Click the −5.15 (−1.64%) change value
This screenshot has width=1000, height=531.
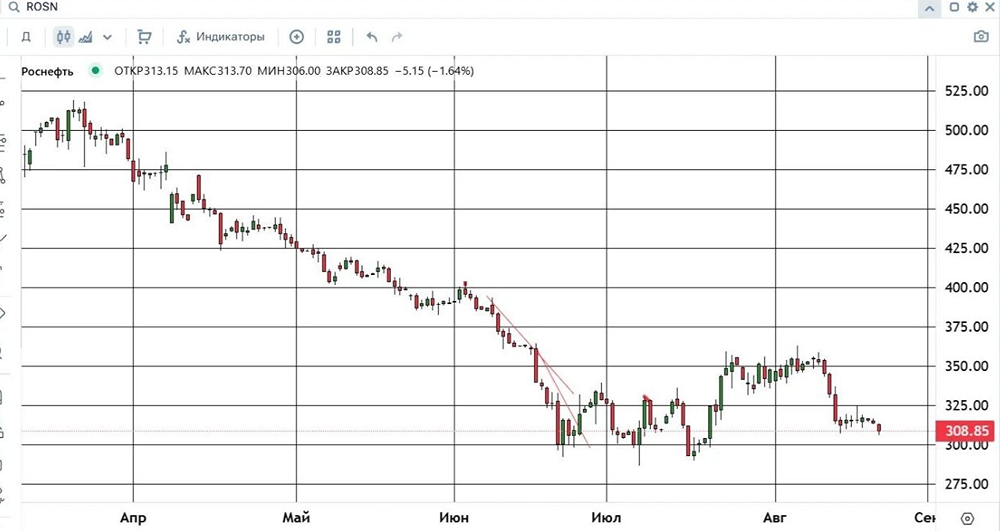click(434, 71)
